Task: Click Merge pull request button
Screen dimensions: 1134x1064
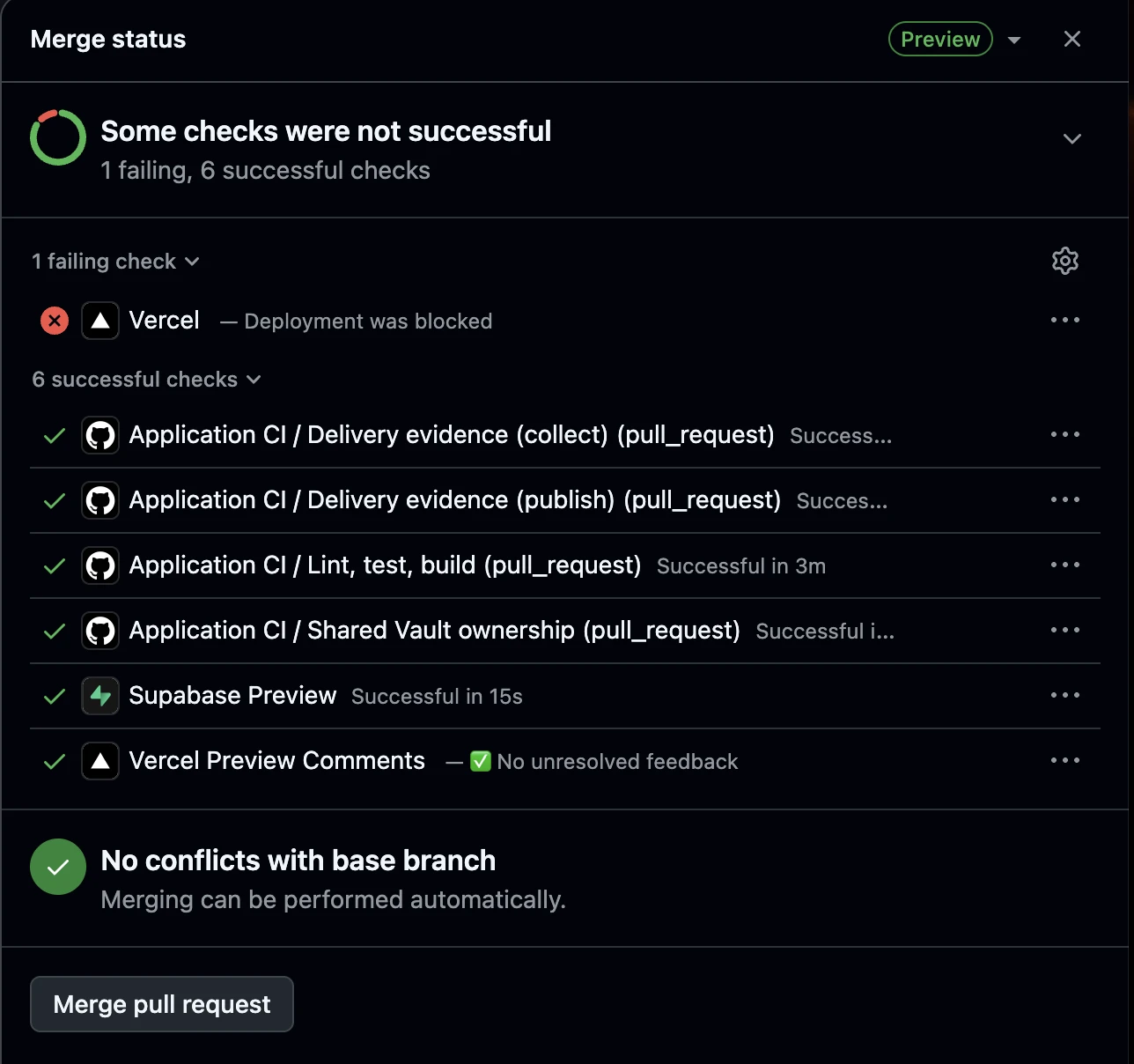Action: pyautogui.click(x=162, y=1004)
